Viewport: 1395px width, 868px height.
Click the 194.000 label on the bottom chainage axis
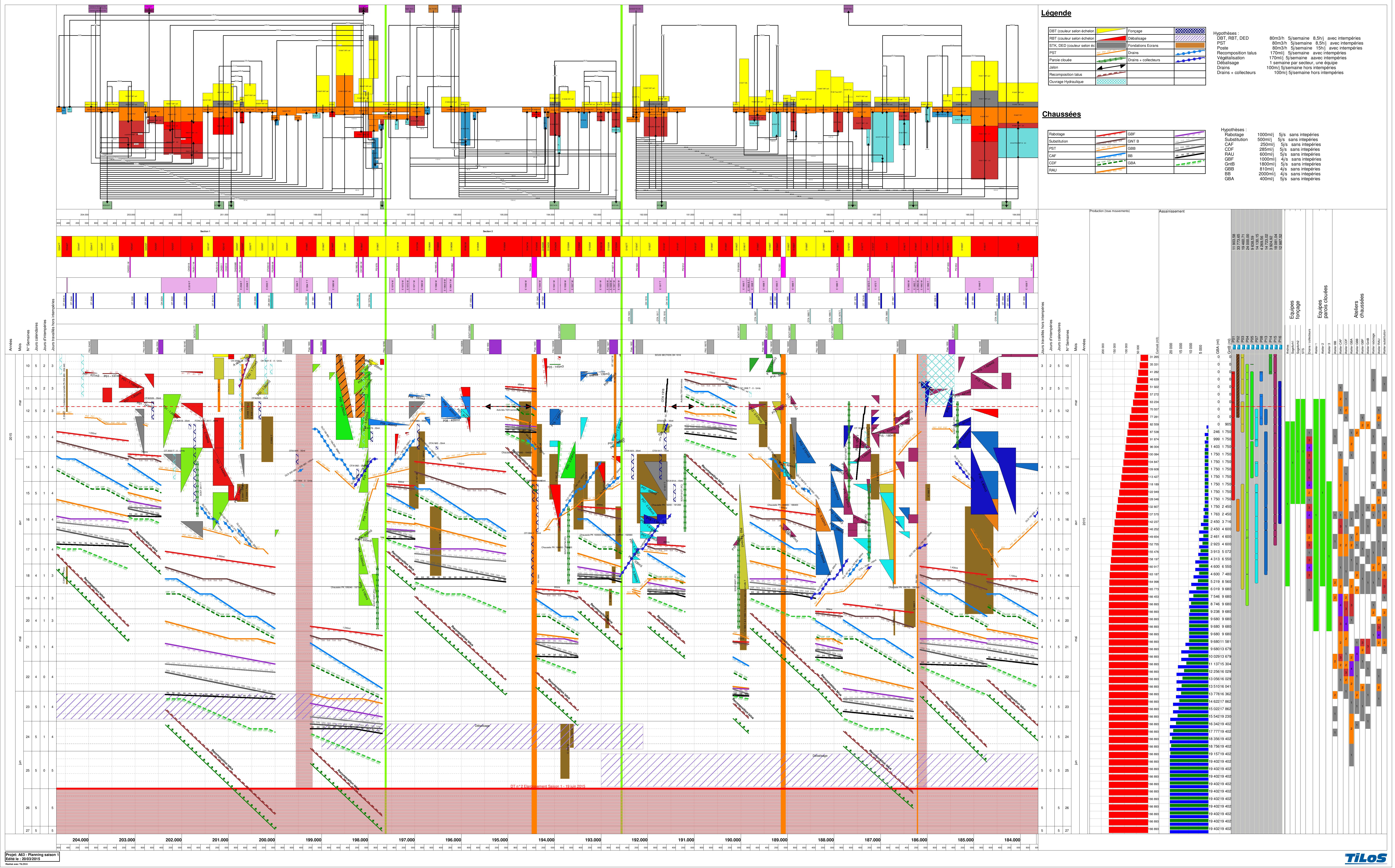(547, 840)
